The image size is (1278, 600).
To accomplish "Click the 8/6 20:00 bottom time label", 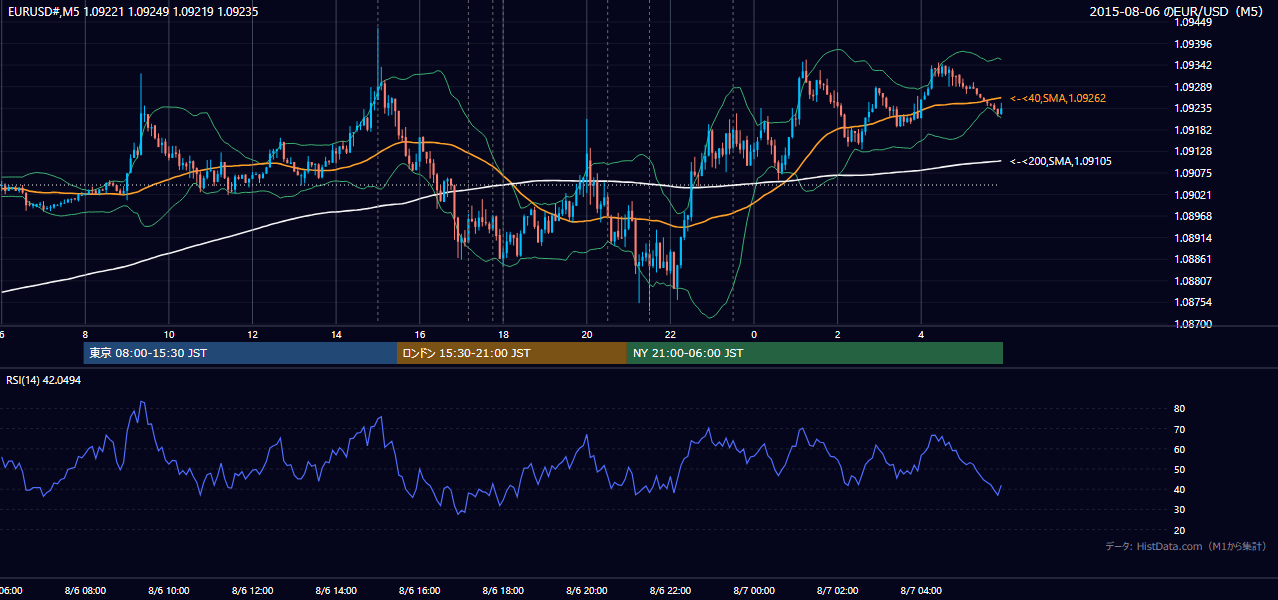I will (x=587, y=591).
